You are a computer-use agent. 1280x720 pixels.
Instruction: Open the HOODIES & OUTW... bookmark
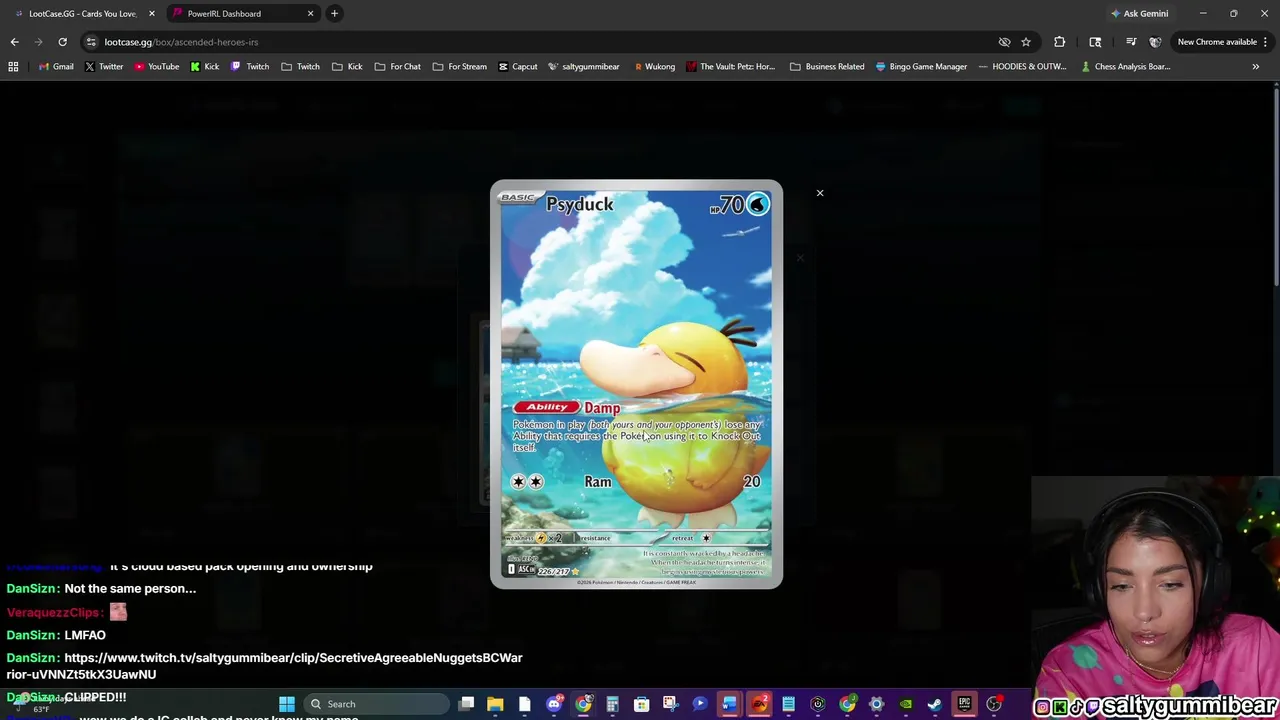1025,67
